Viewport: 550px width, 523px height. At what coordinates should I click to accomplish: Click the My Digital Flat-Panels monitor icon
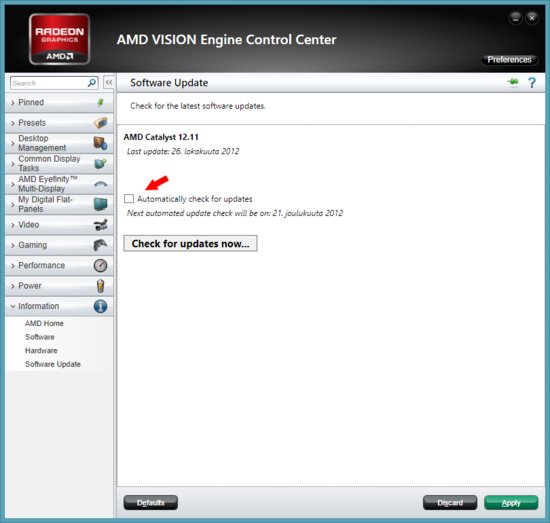point(101,204)
